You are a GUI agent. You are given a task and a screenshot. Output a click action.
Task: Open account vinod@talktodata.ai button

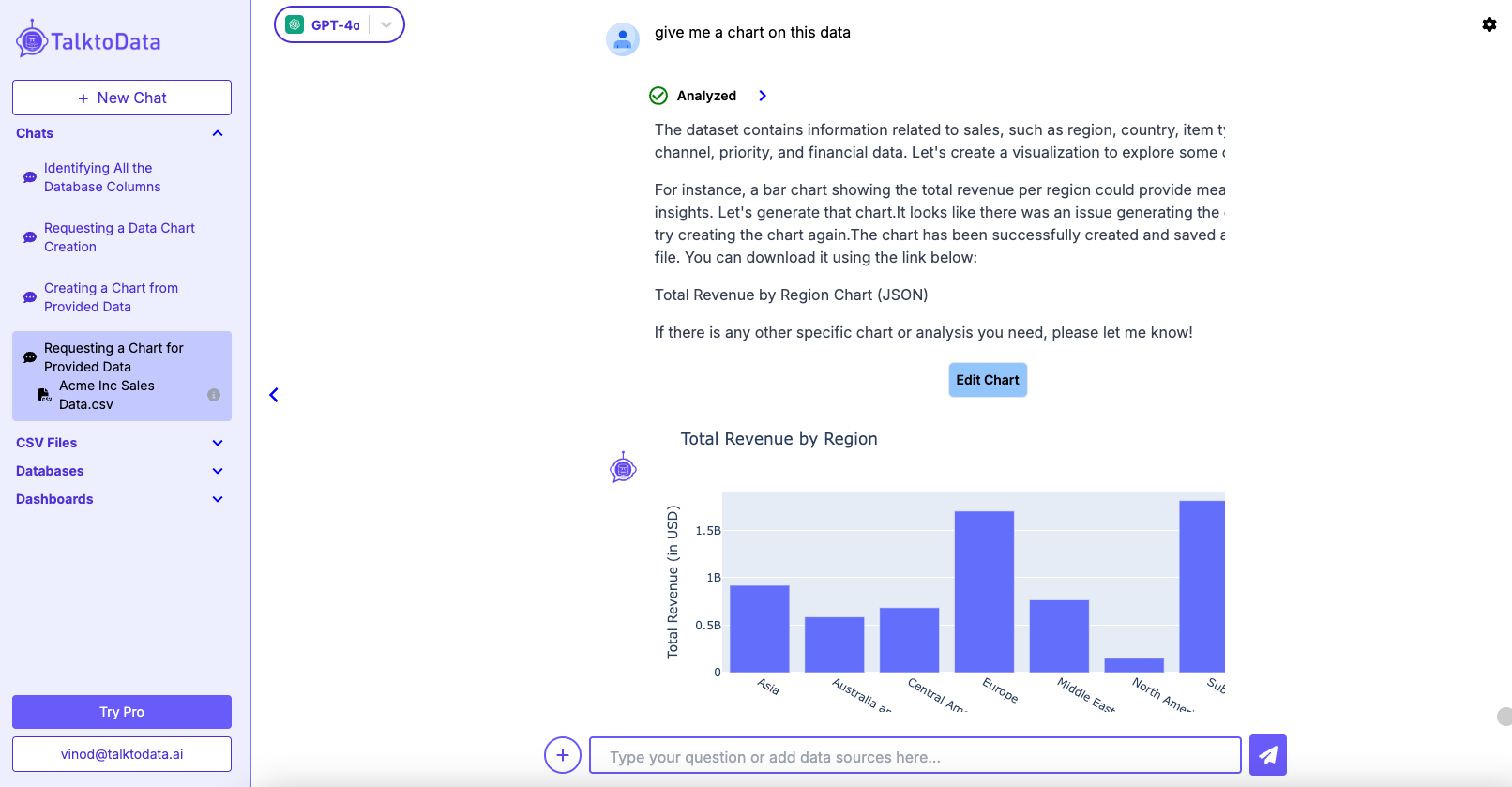122,754
